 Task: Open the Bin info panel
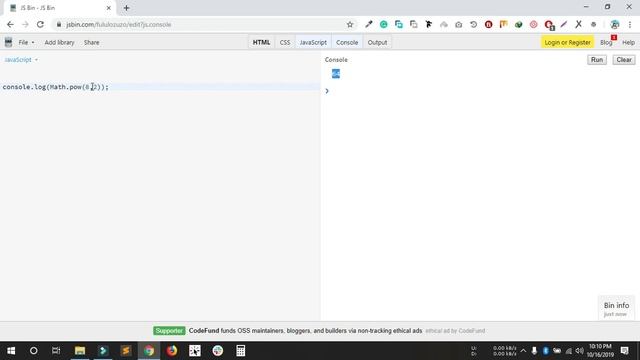click(x=616, y=309)
